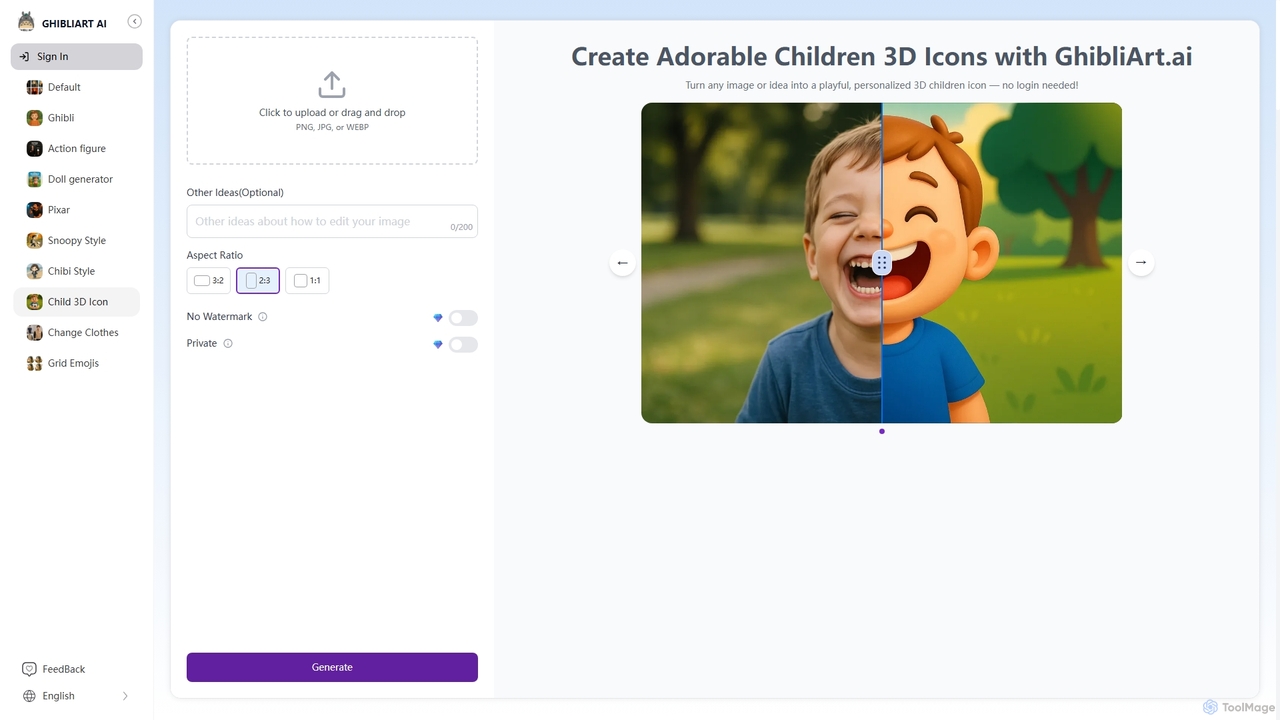Image resolution: width=1280 pixels, height=720 pixels.
Task: Open the FeedBack link
Action: [55, 669]
